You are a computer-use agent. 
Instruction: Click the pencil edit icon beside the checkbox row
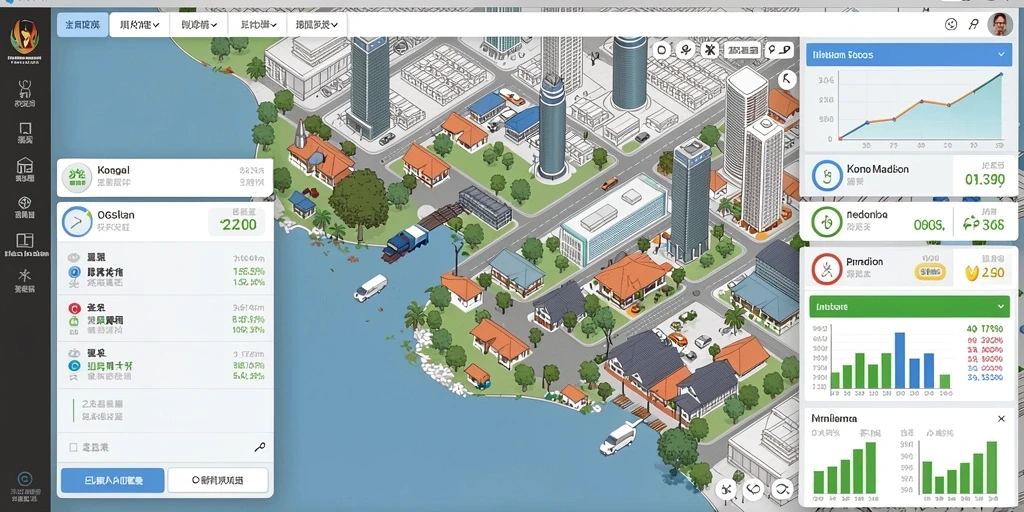click(259, 447)
